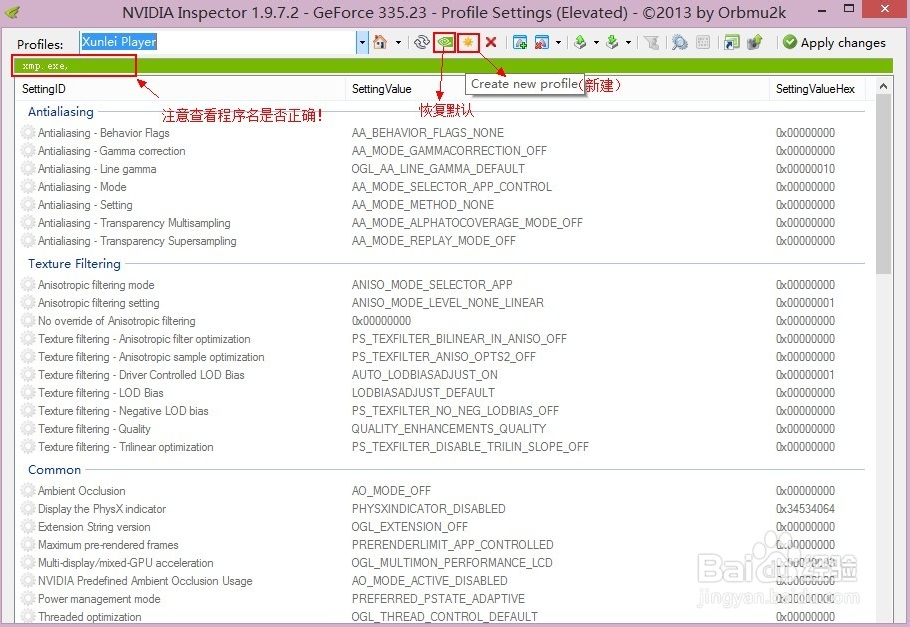Click the gear icon beside Antialiasing - Behavior Flags
910x627 pixels.
tap(28, 132)
